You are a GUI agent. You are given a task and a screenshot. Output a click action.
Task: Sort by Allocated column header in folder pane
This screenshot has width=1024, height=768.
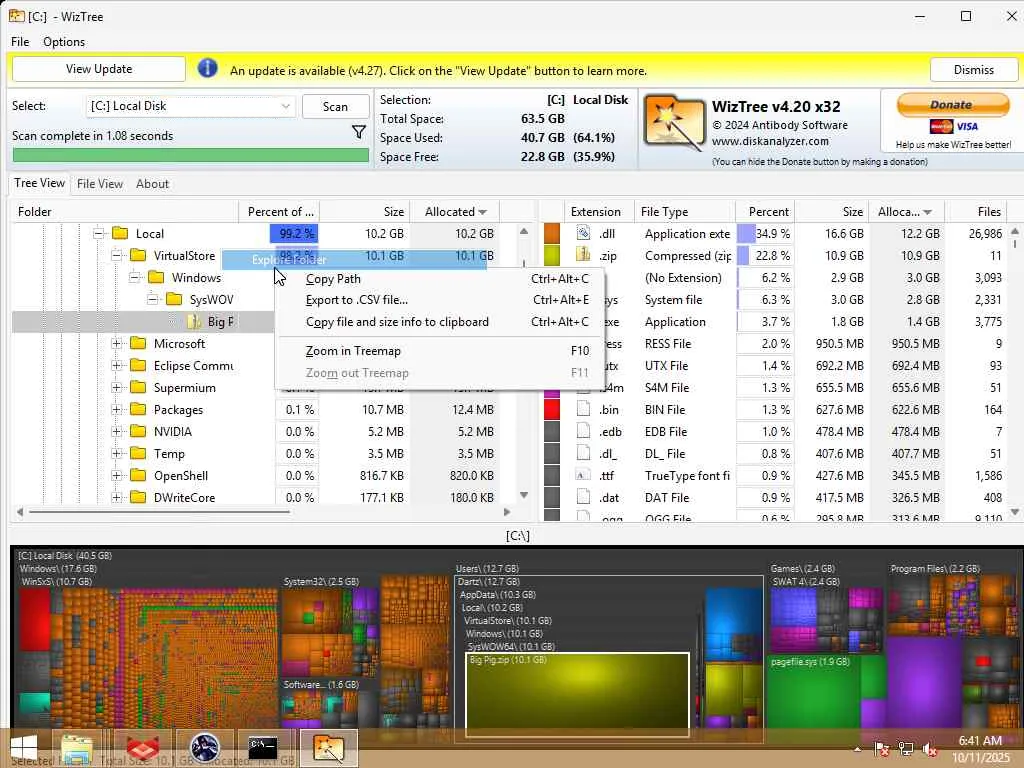pos(455,212)
